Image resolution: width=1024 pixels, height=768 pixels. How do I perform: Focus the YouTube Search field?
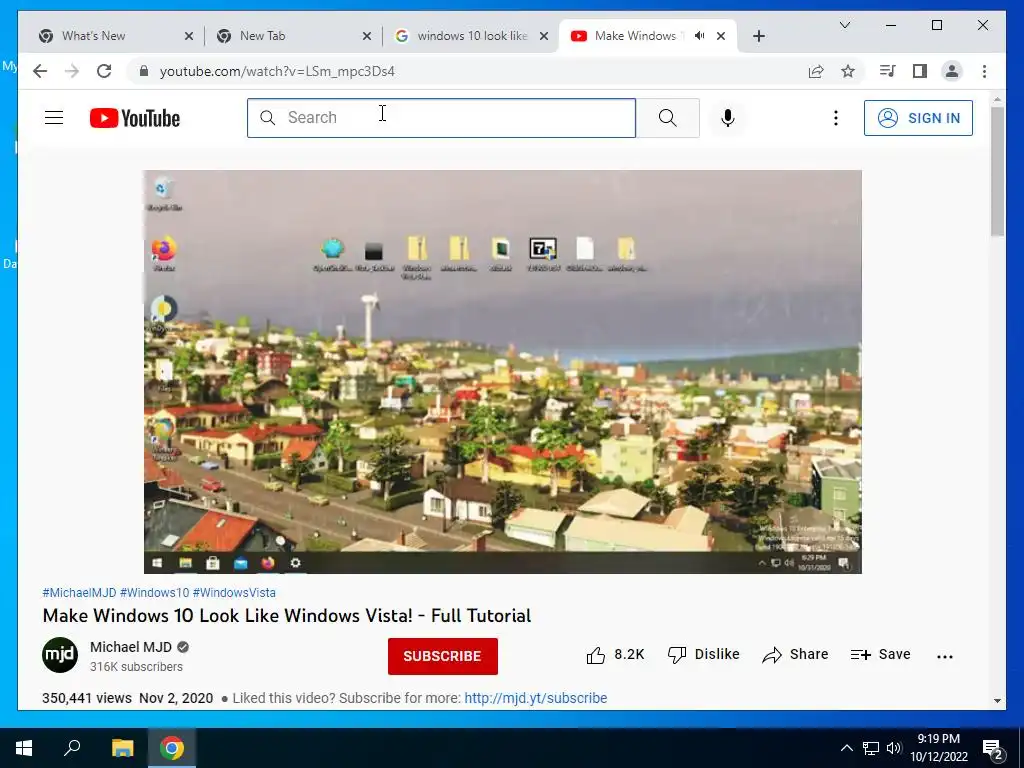point(441,118)
